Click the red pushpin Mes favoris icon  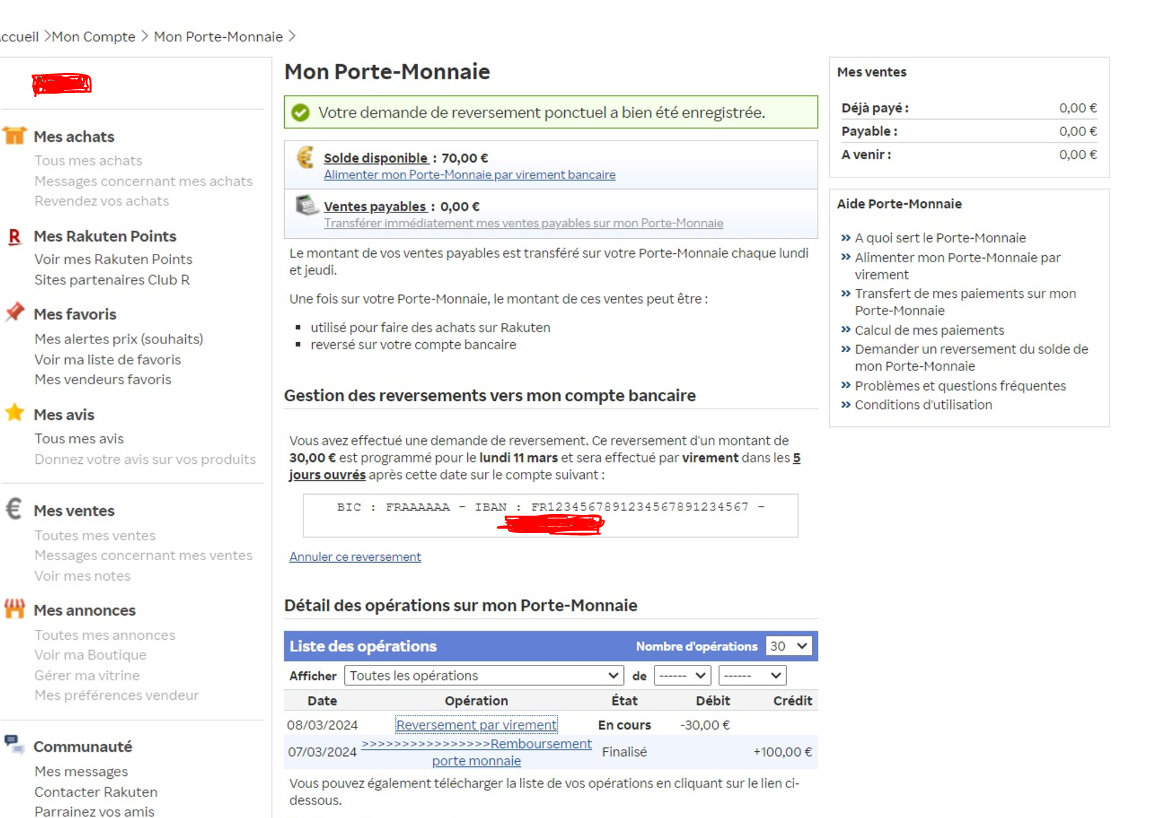[14, 313]
